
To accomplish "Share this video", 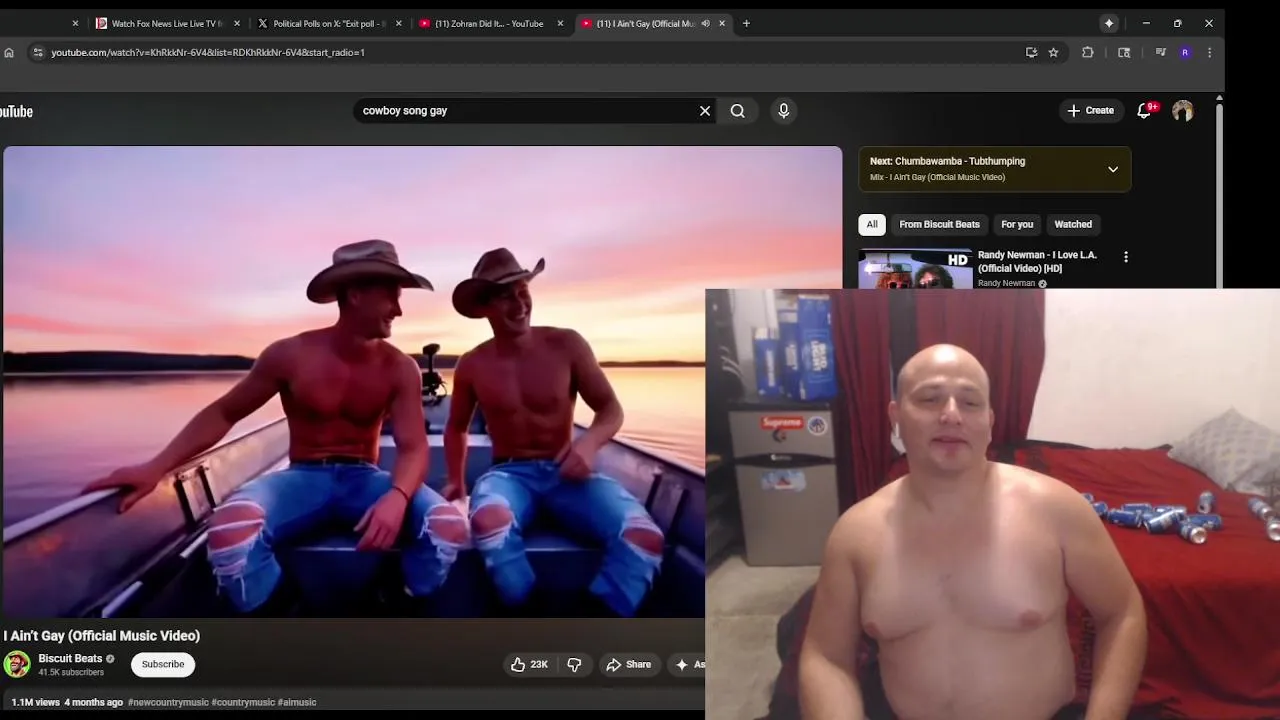I will [x=629, y=664].
